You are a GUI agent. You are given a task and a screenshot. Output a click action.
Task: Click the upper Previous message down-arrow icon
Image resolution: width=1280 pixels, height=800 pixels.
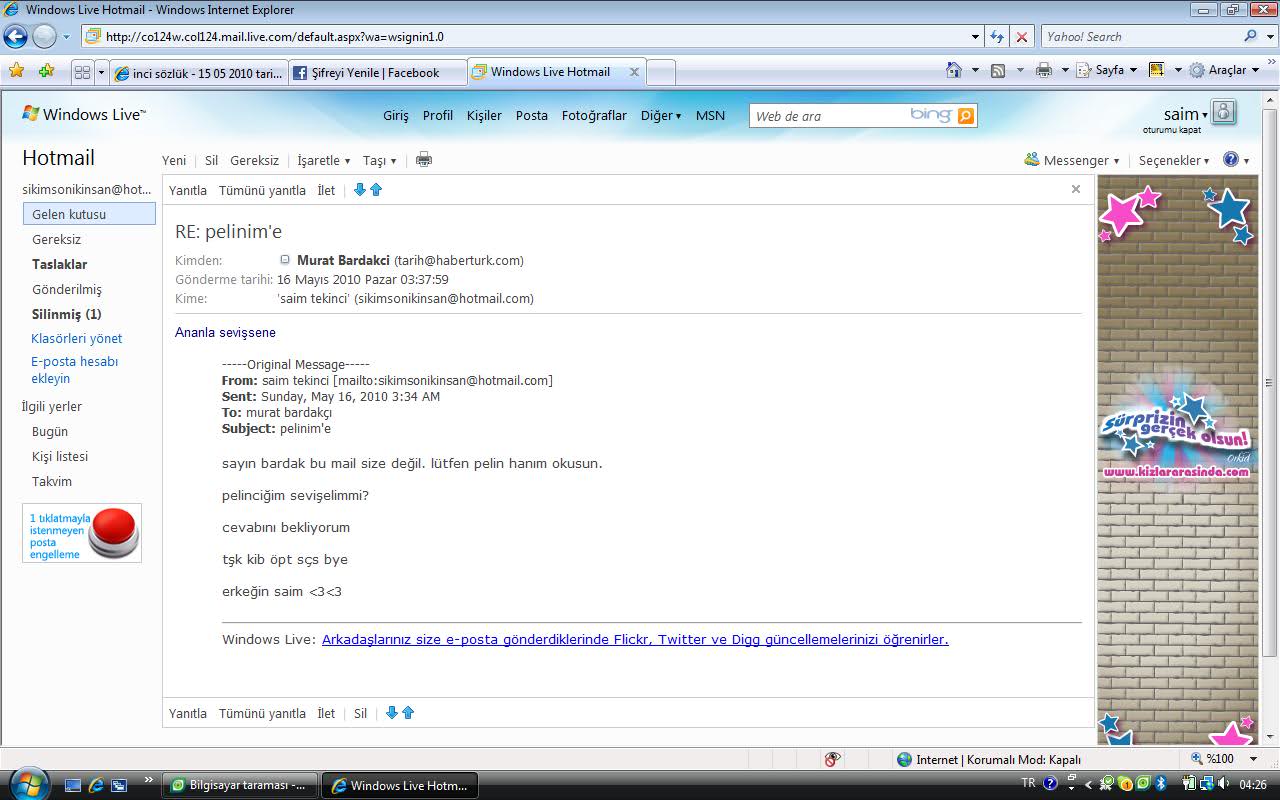[x=360, y=190]
